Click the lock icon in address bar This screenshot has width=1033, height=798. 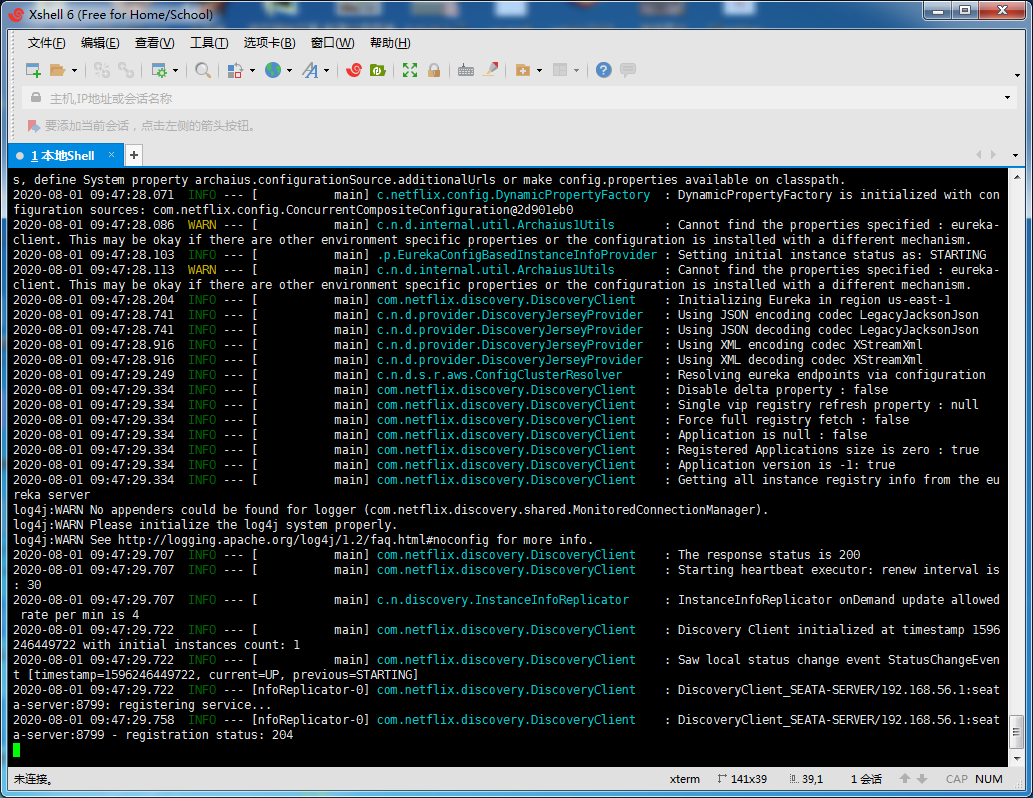[x=36, y=98]
